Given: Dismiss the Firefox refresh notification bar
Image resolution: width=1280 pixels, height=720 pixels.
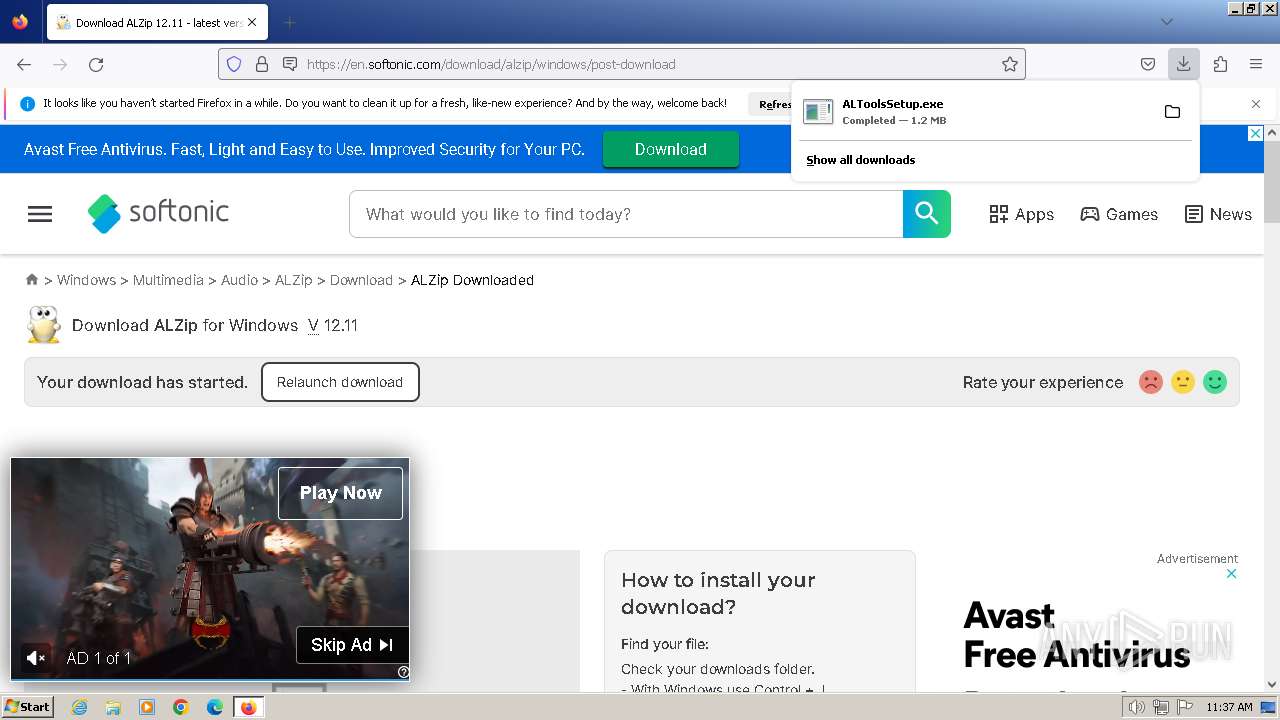Looking at the screenshot, I should click(x=1256, y=104).
